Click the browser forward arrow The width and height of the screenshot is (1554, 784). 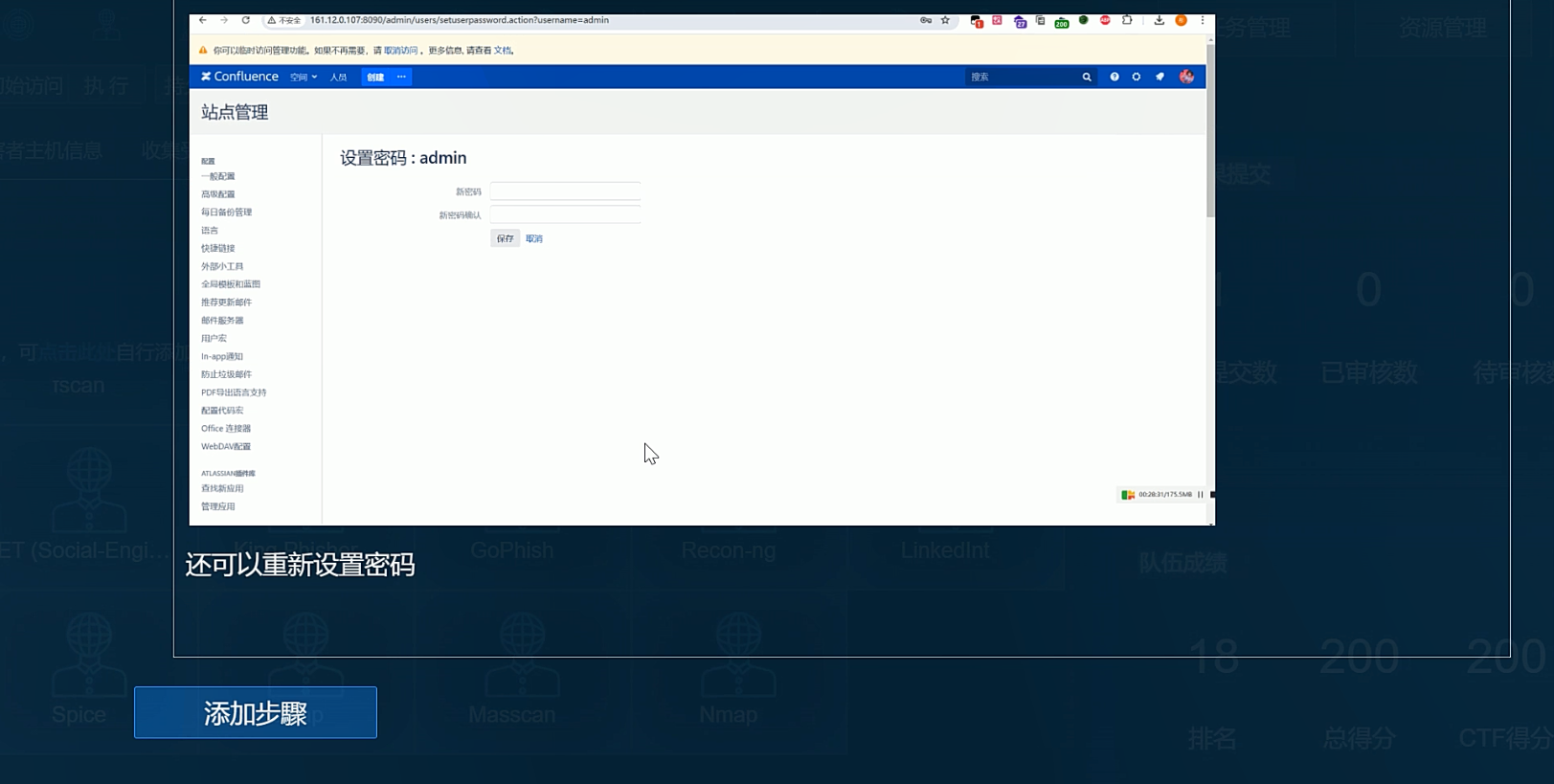224,20
